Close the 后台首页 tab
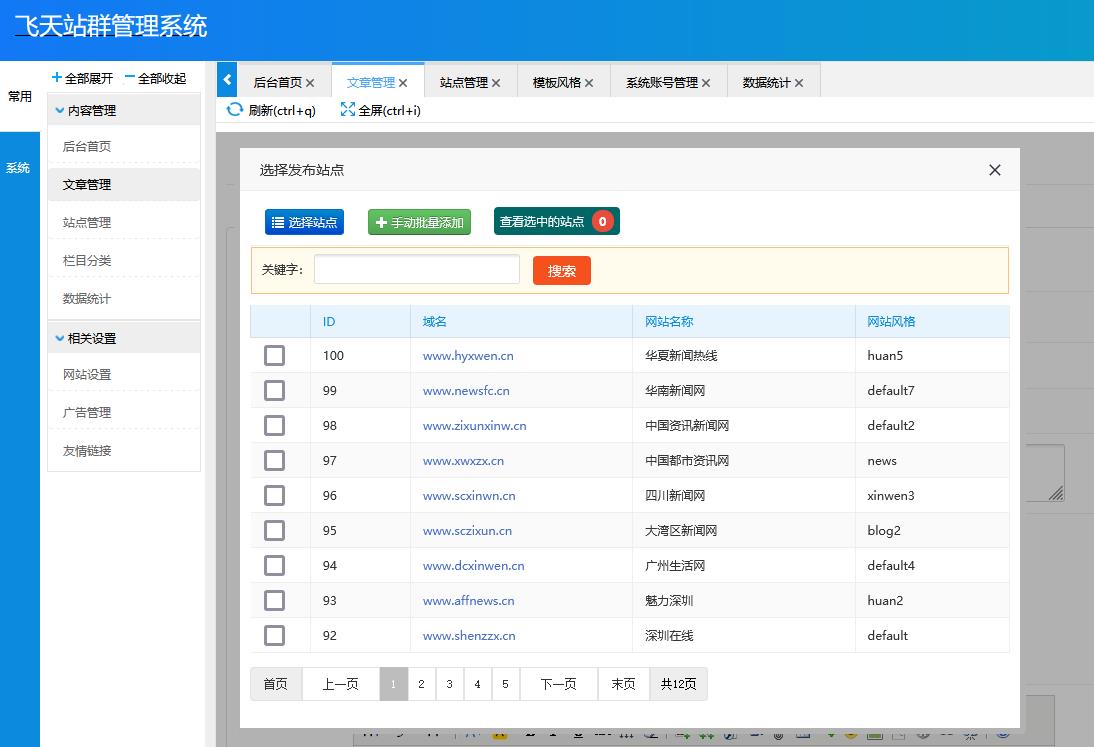Viewport: 1094px width, 747px height. (x=310, y=83)
